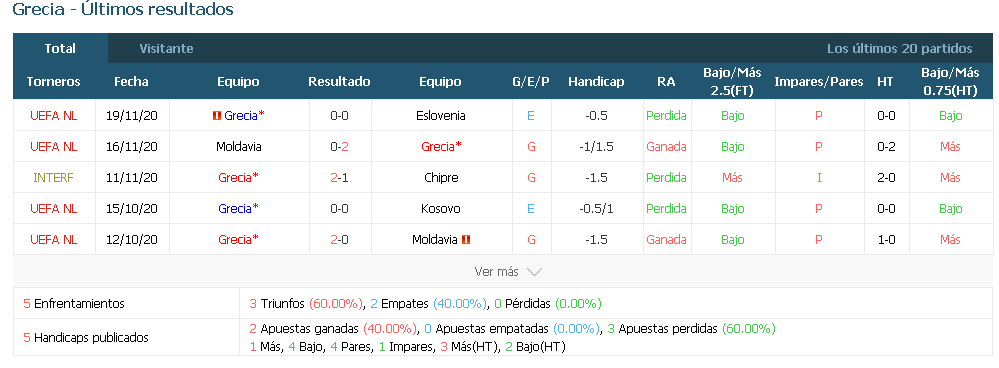999x368 pixels.
Task: Click the Moldavia home team on 16/11/20
Action: tap(238, 146)
